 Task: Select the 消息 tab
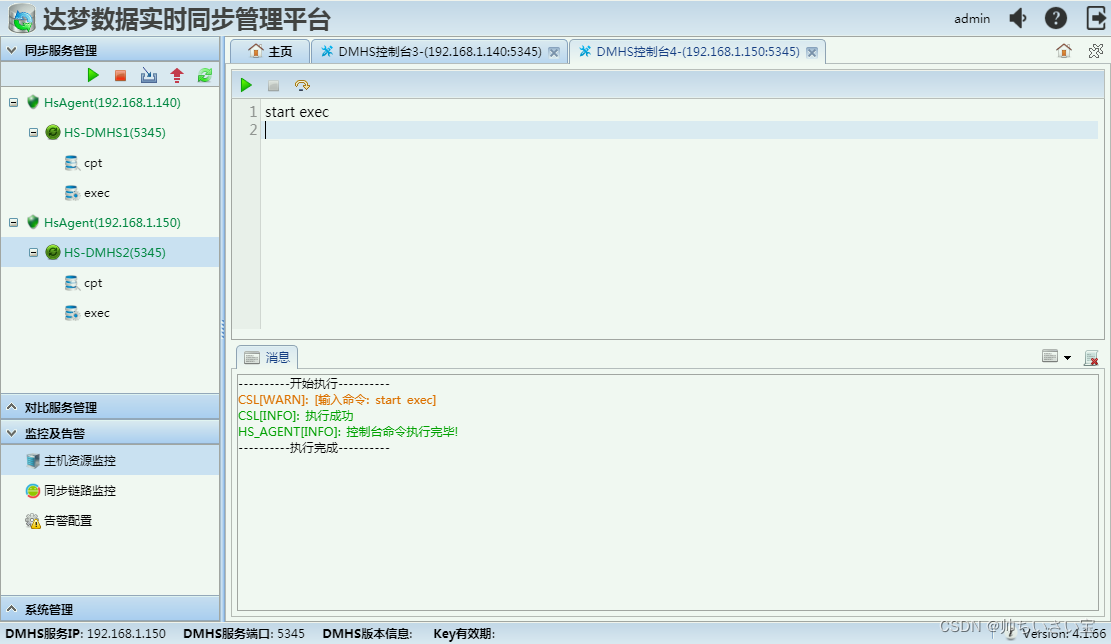click(x=267, y=357)
